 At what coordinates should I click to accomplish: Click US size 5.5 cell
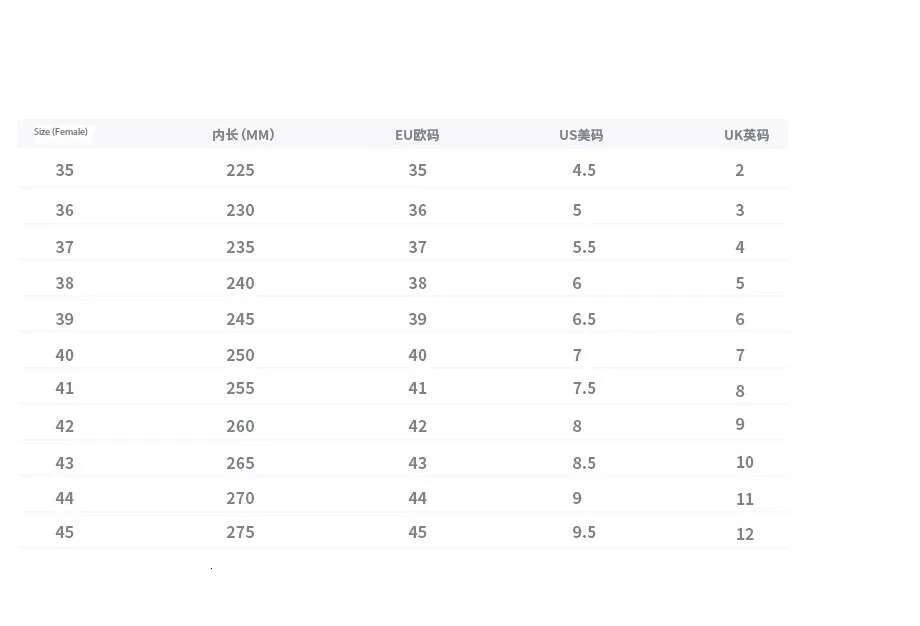point(584,247)
